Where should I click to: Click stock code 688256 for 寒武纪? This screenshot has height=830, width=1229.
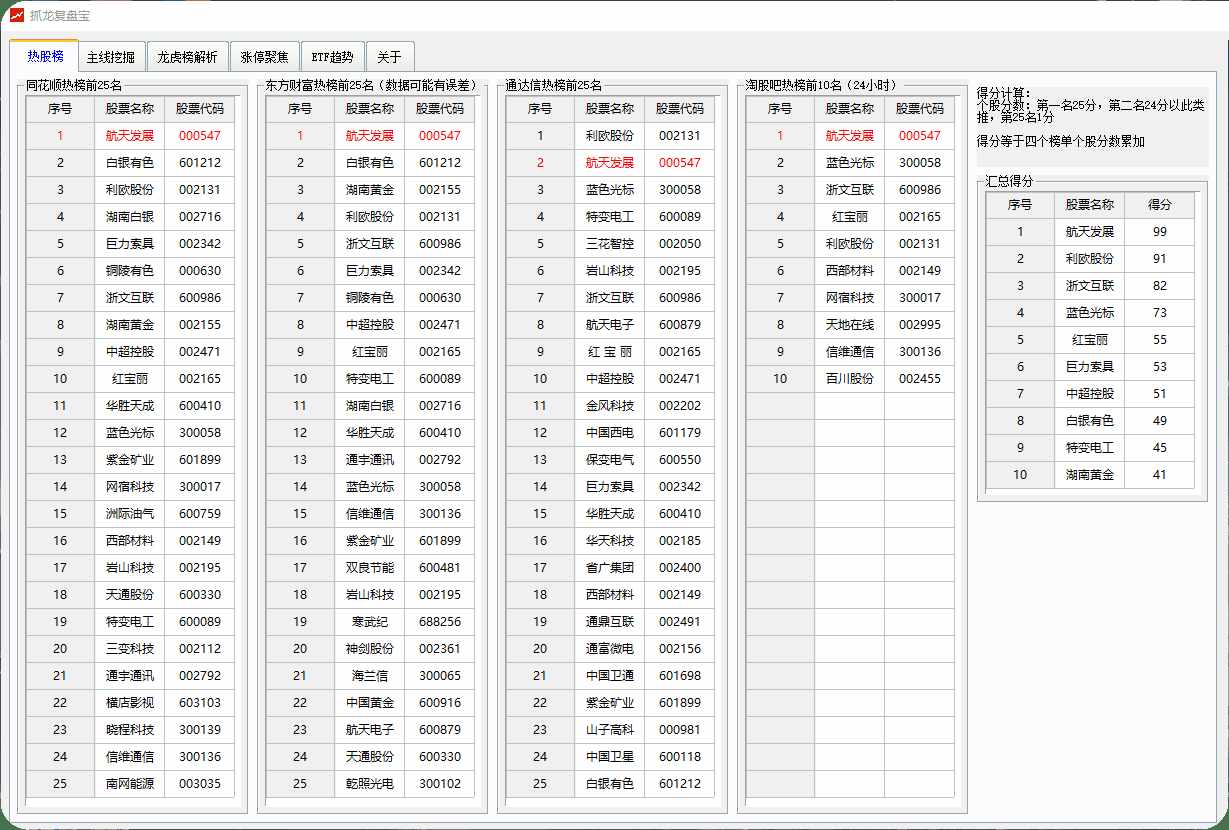pos(440,622)
